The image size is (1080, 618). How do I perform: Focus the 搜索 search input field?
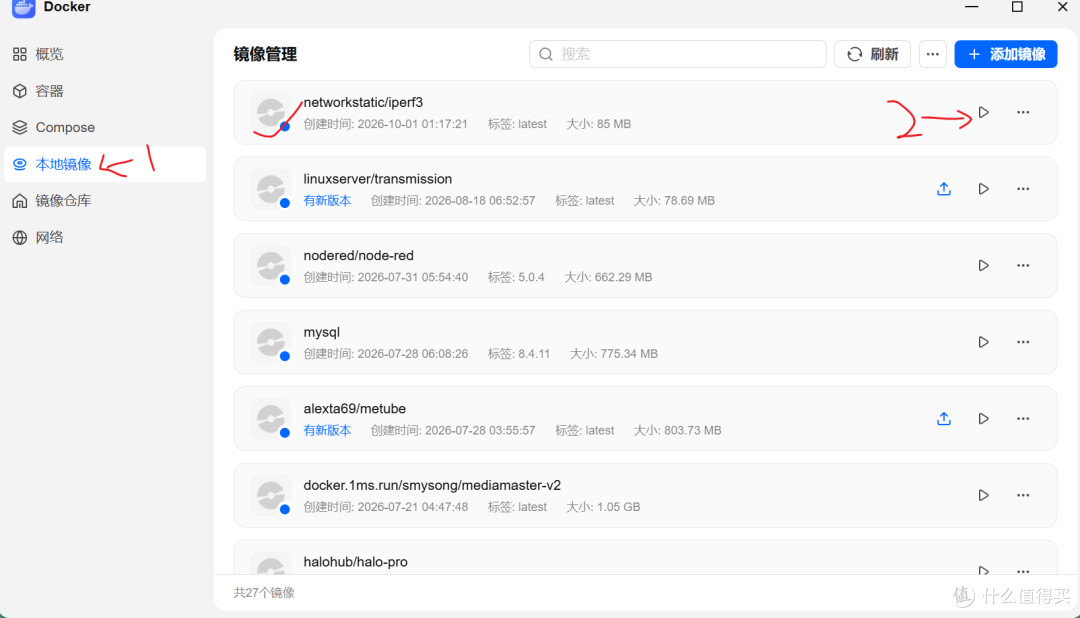[x=678, y=54]
